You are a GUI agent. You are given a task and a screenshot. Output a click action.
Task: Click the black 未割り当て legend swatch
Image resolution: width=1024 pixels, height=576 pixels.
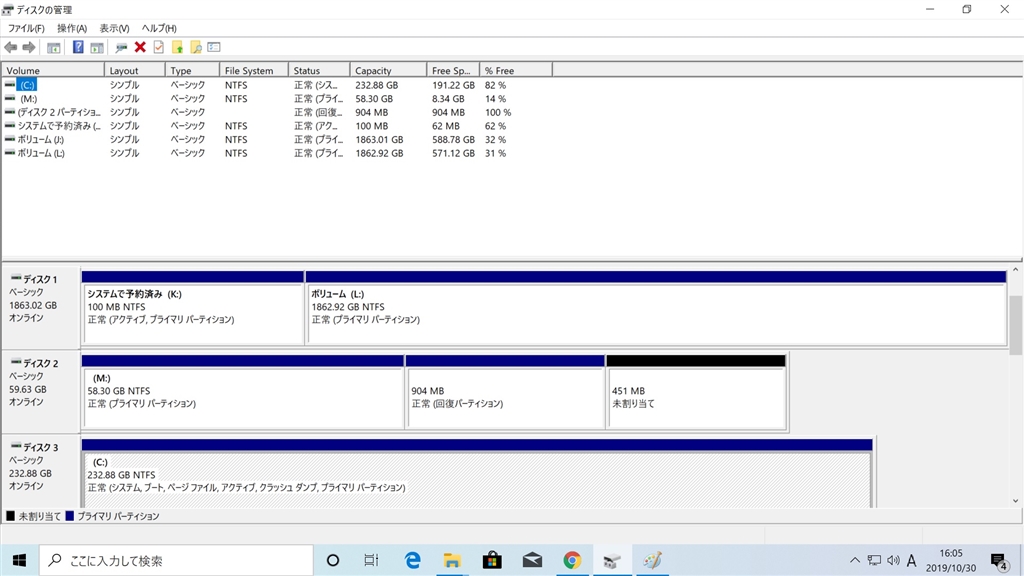click(10, 516)
